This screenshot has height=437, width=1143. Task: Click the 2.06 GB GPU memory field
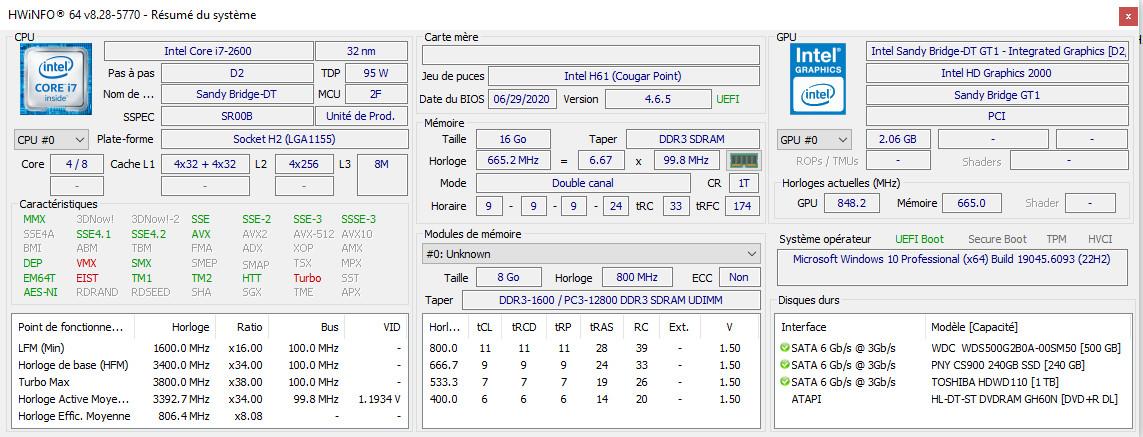[x=898, y=139]
